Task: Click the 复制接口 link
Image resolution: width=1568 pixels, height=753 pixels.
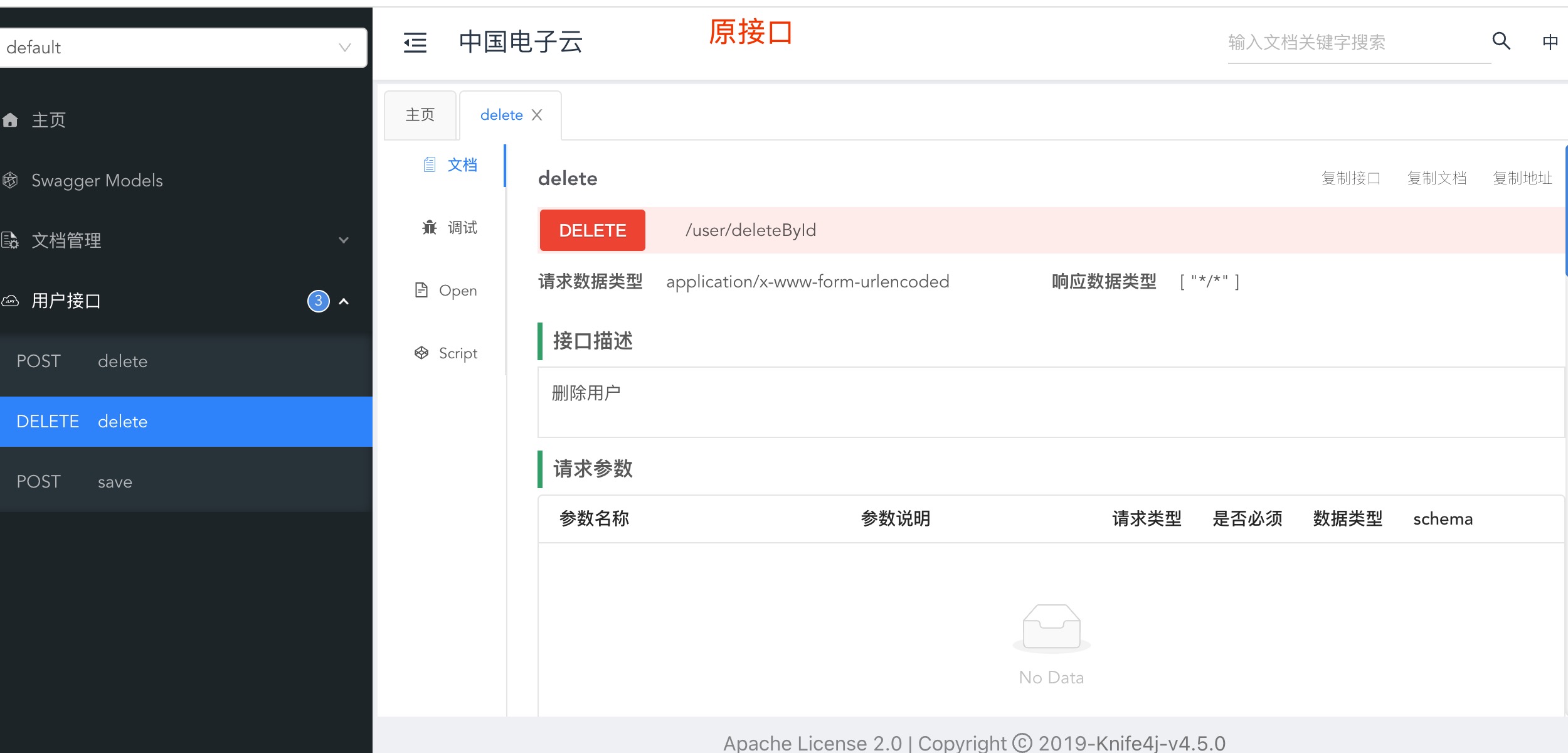Action: pyautogui.click(x=1350, y=178)
